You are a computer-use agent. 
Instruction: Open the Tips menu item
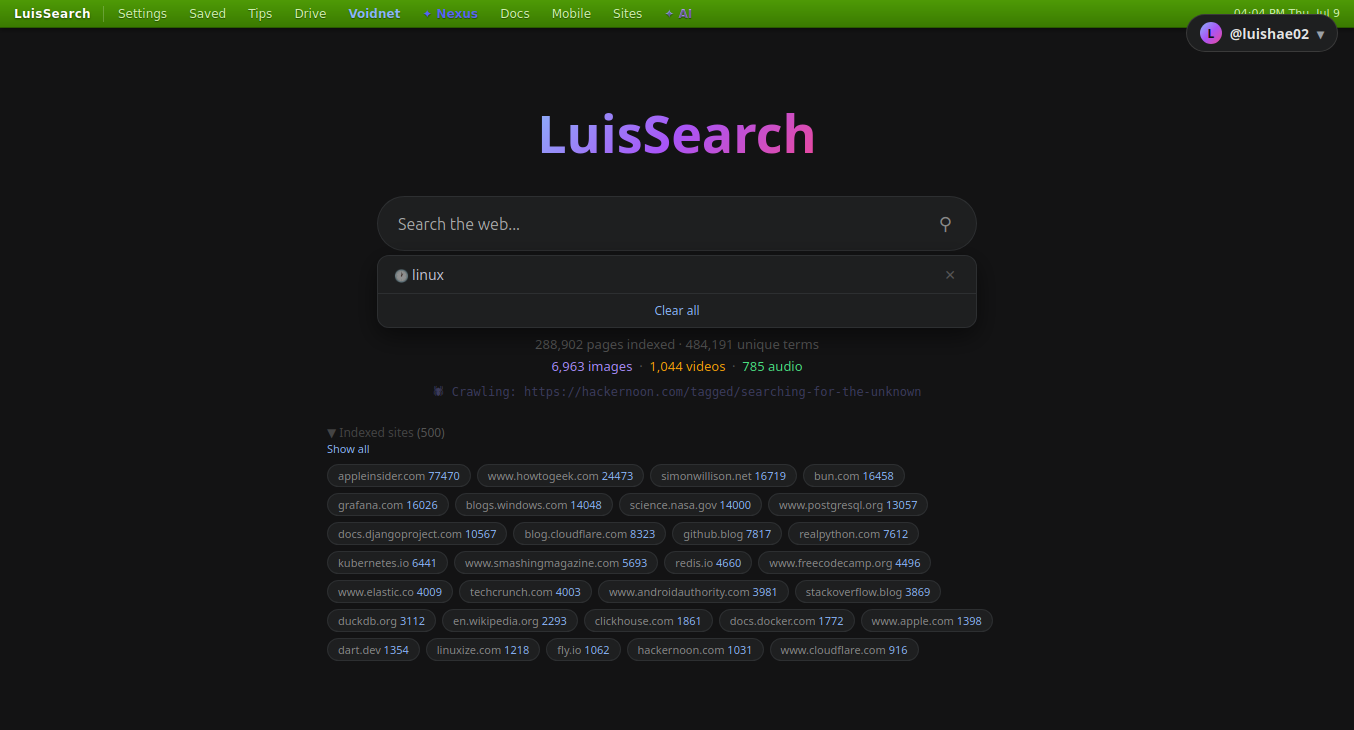coord(260,14)
